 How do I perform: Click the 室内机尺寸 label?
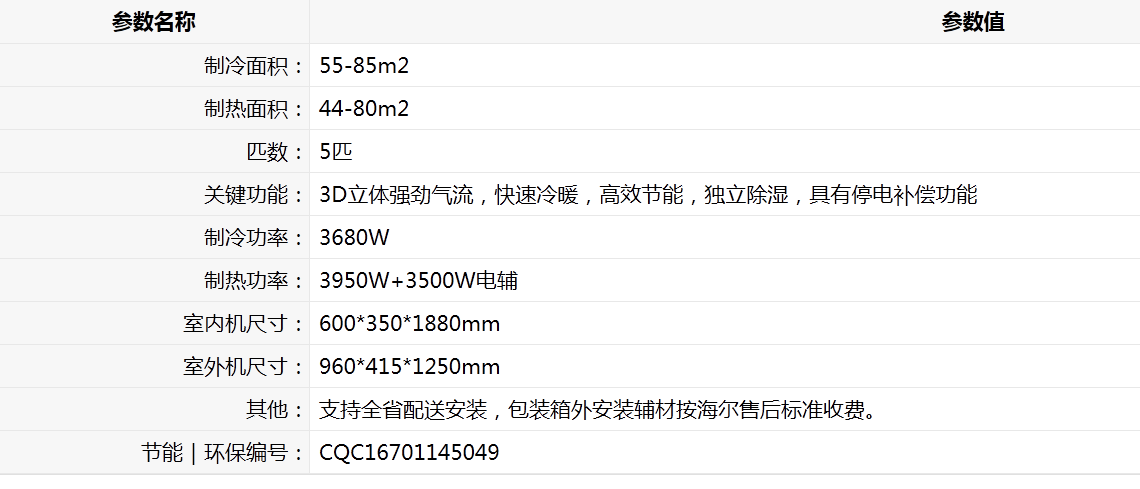coord(244,323)
